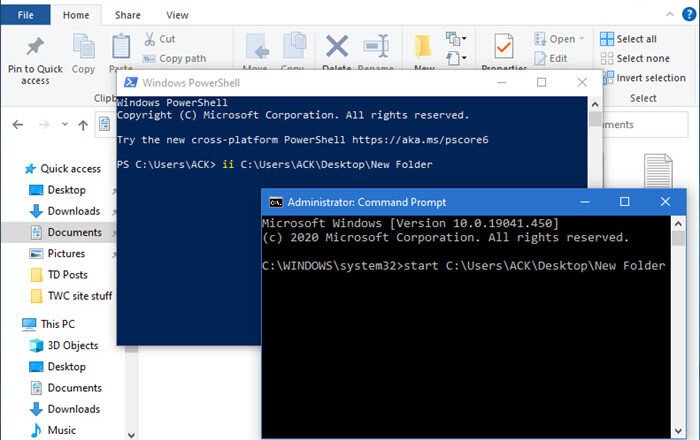
Task: Click the Delete X icon
Action: coord(337,46)
